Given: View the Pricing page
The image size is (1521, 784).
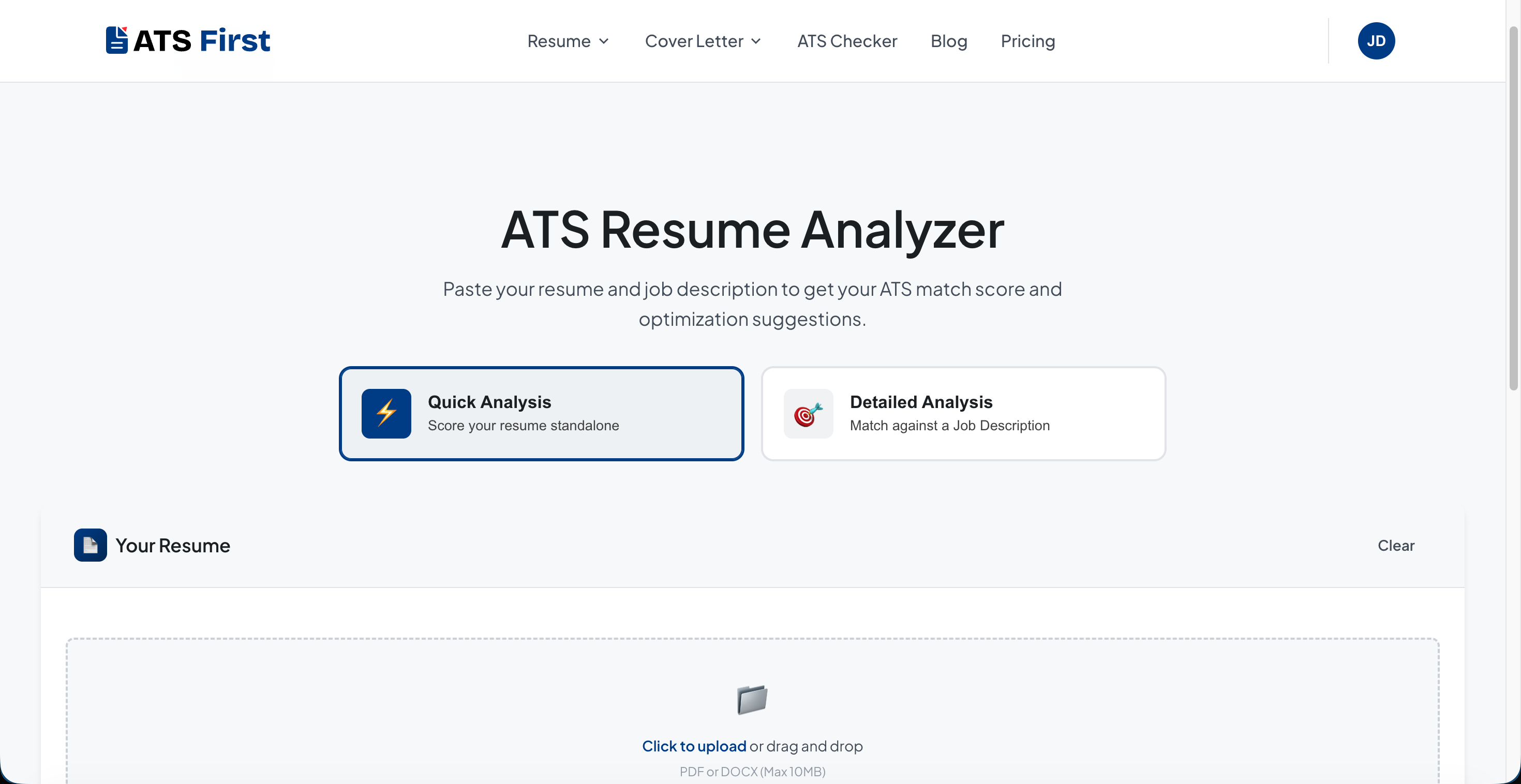Looking at the screenshot, I should (x=1027, y=41).
